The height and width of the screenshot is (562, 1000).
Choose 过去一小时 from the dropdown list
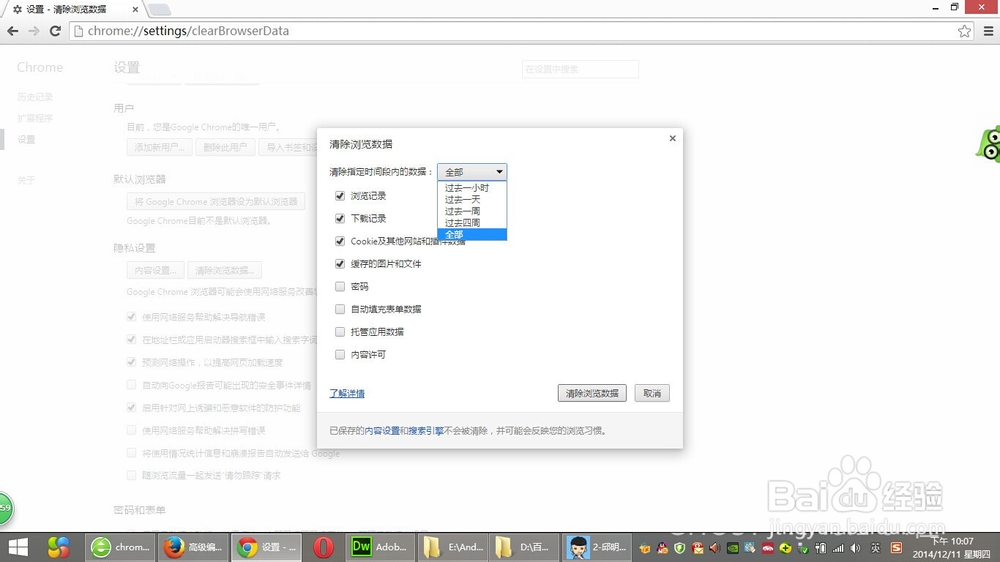click(472, 188)
